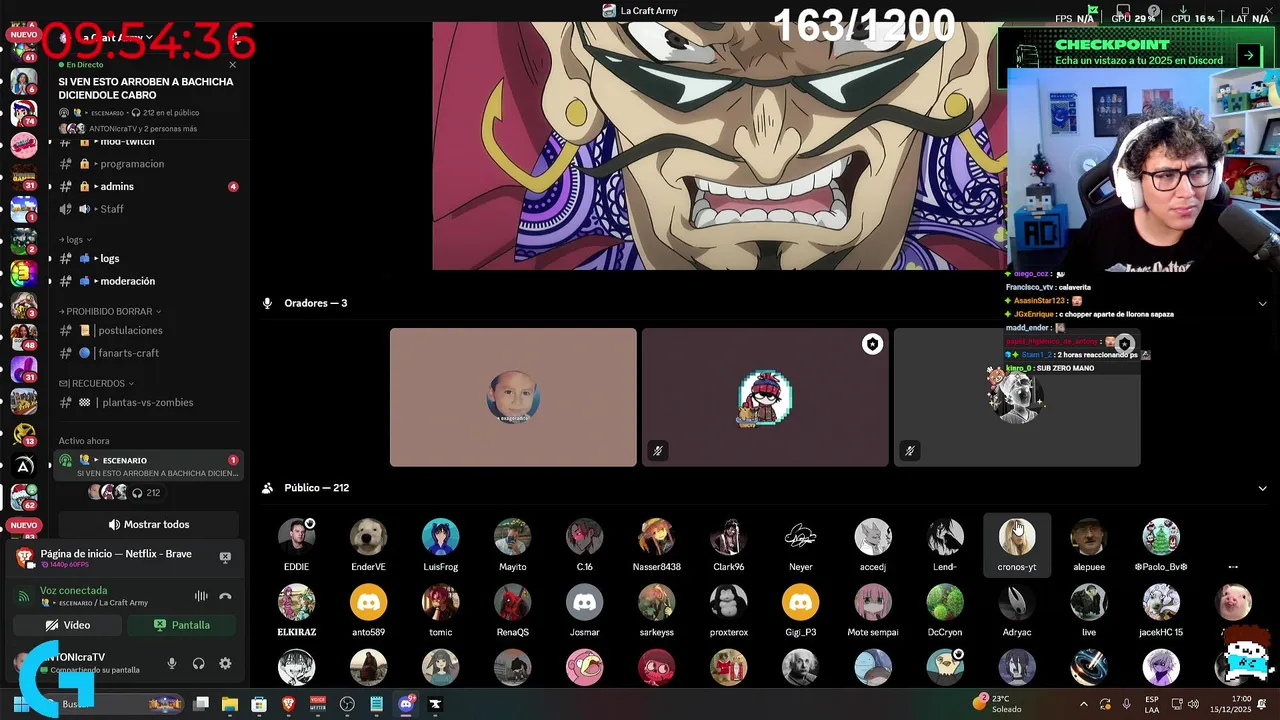Toggle the Vídeo camera button

[x=68, y=625]
